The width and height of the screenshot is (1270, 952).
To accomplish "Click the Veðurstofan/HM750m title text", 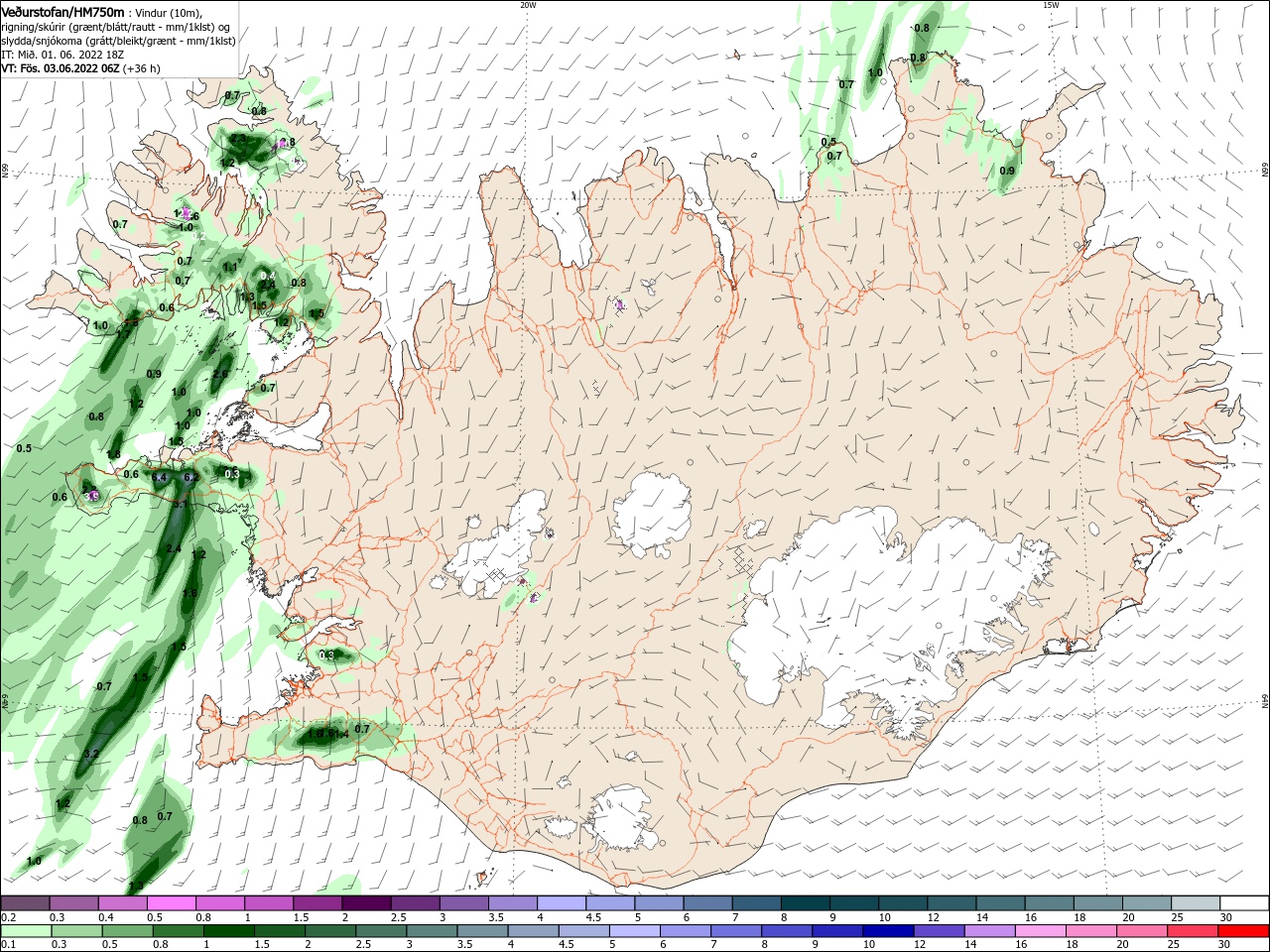I will [x=63, y=11].
